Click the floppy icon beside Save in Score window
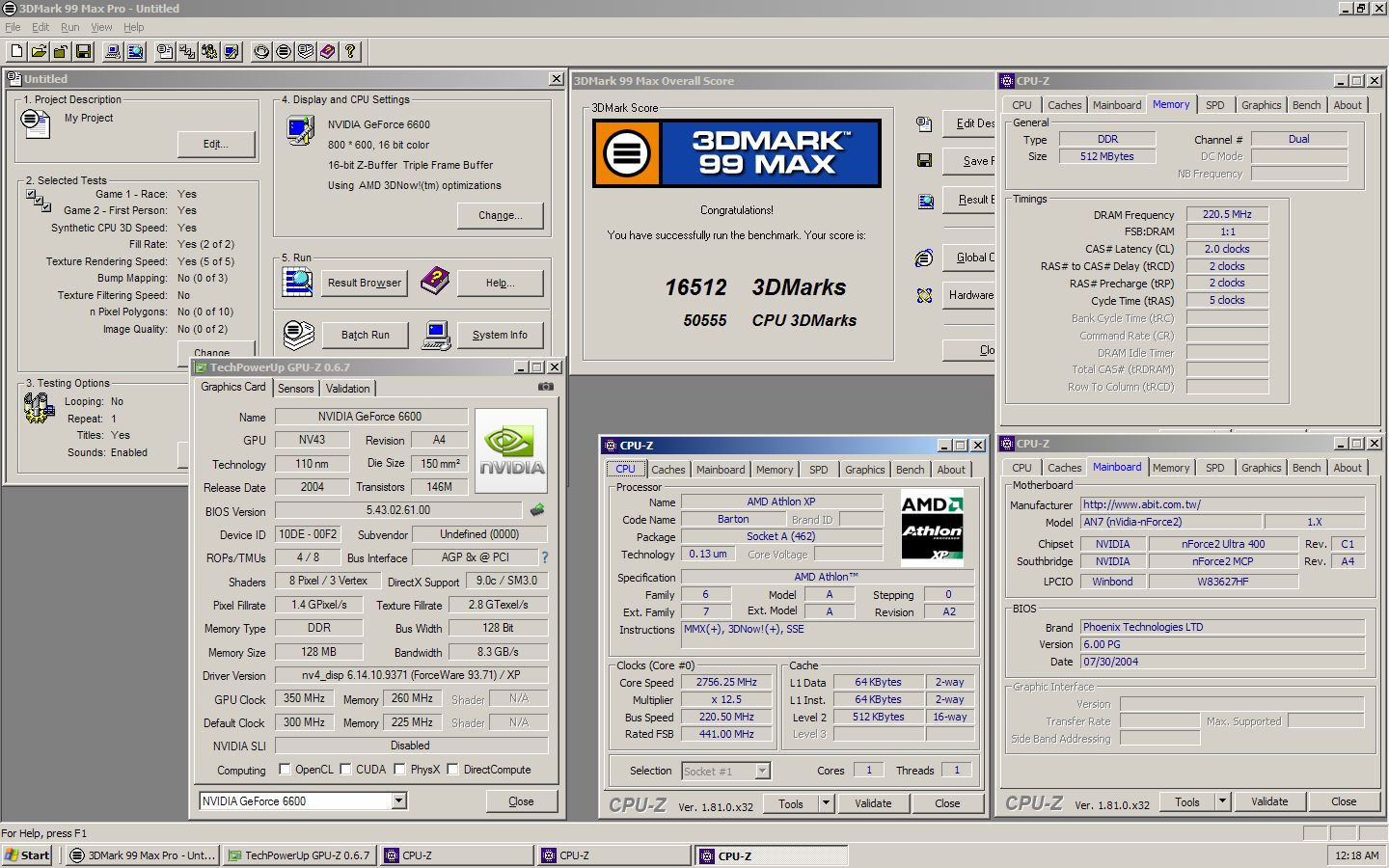 pyautogui.click(x=924, y=160)
